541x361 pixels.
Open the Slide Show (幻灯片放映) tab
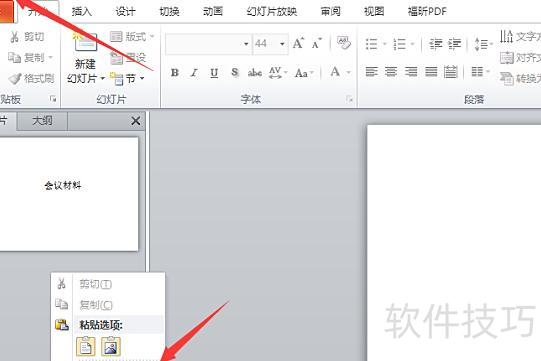(x=272, y=11)
